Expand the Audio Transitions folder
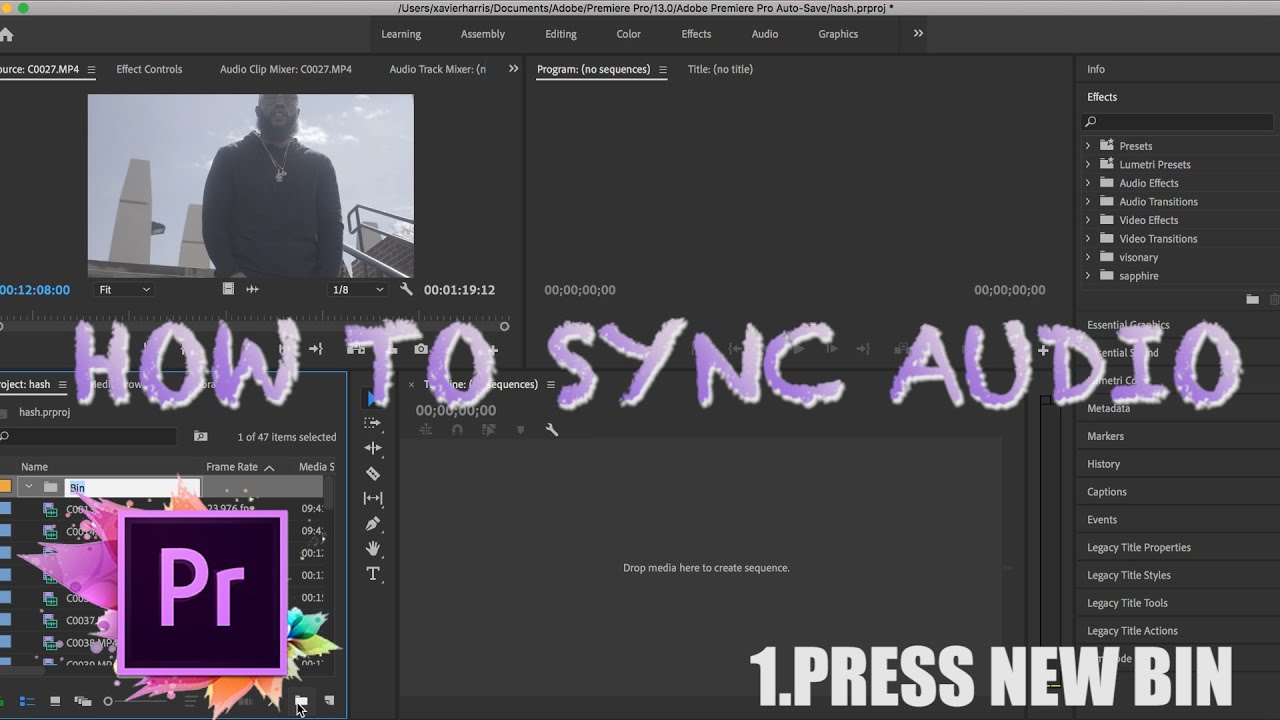 click(1088, 201)
